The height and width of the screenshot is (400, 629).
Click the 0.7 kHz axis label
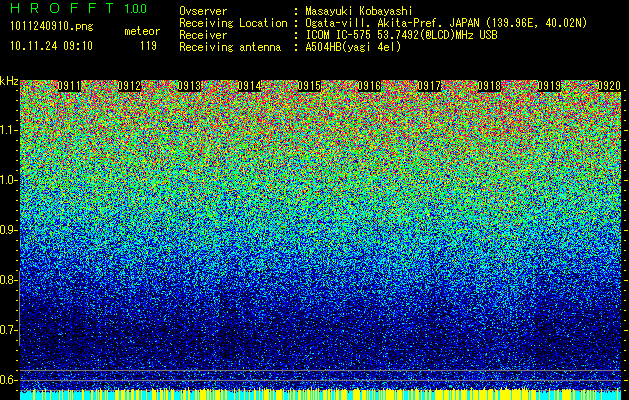[x=8, y=330]
